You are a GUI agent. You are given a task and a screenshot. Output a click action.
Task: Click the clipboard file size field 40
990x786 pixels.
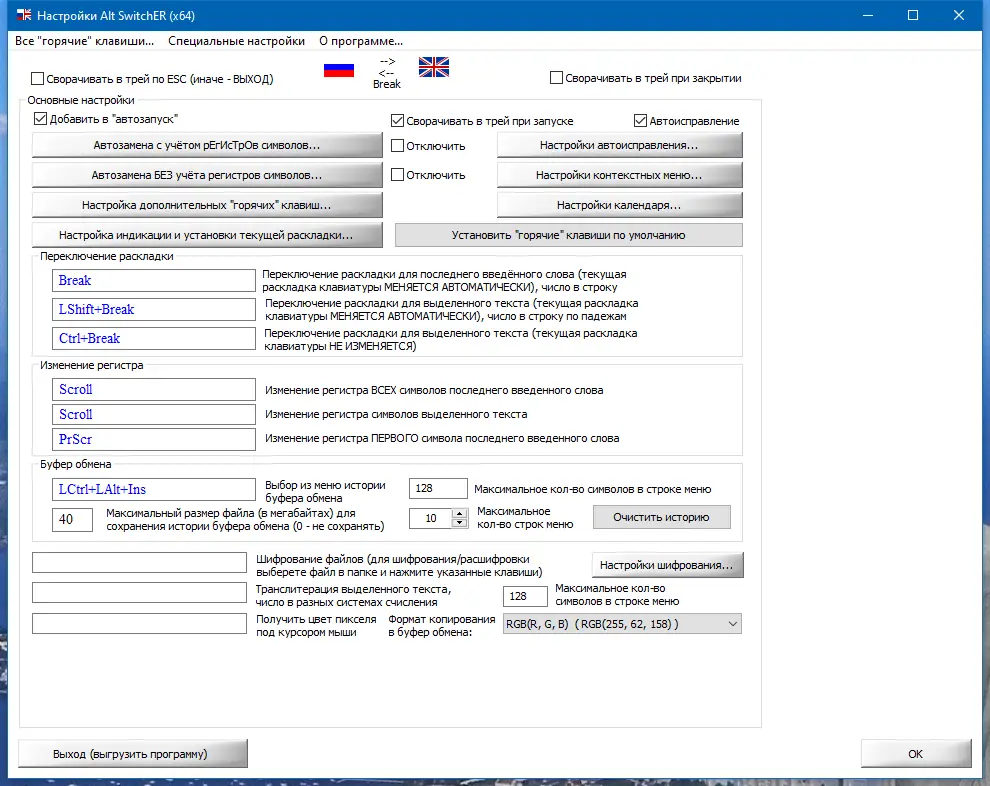pyautogui.click(x=73, y=519)
